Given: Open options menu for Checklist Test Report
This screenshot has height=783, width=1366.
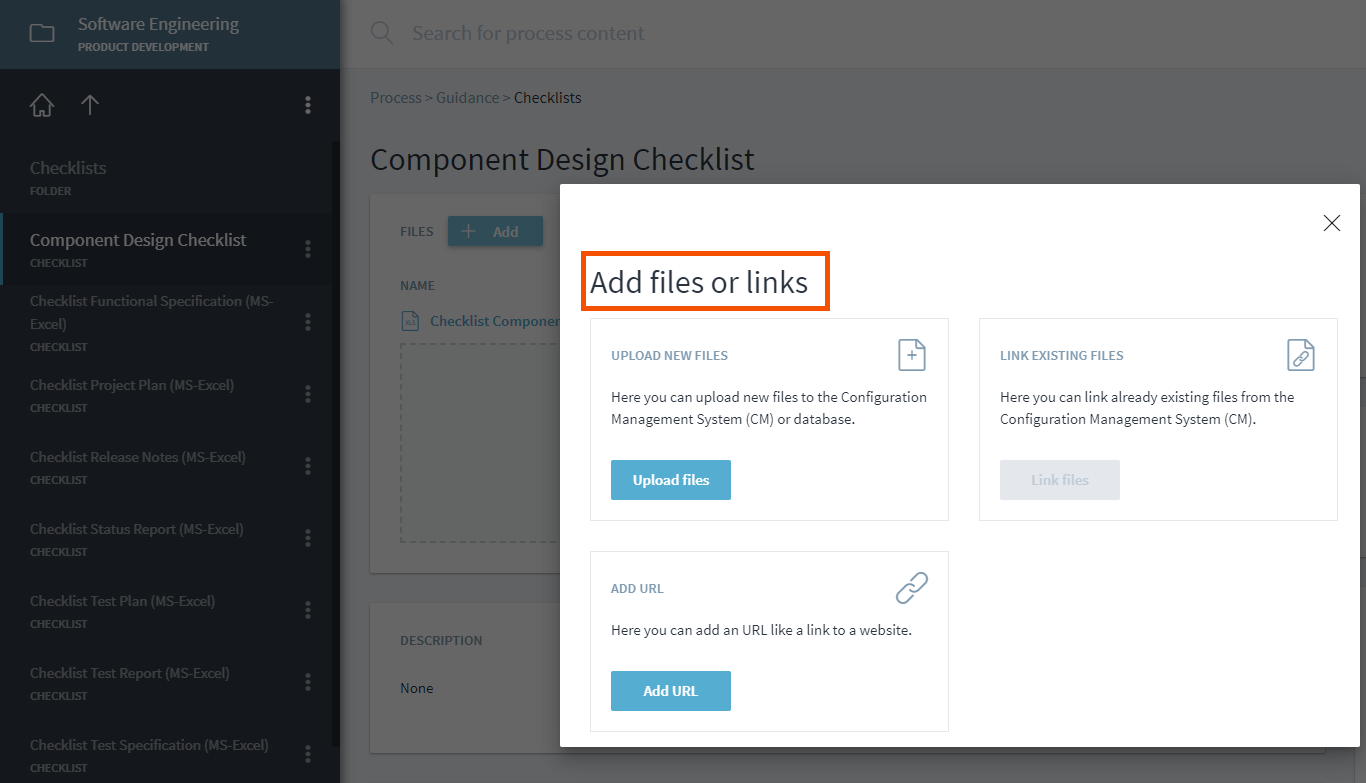Looking at the screenshot, I should click(308, 682).
